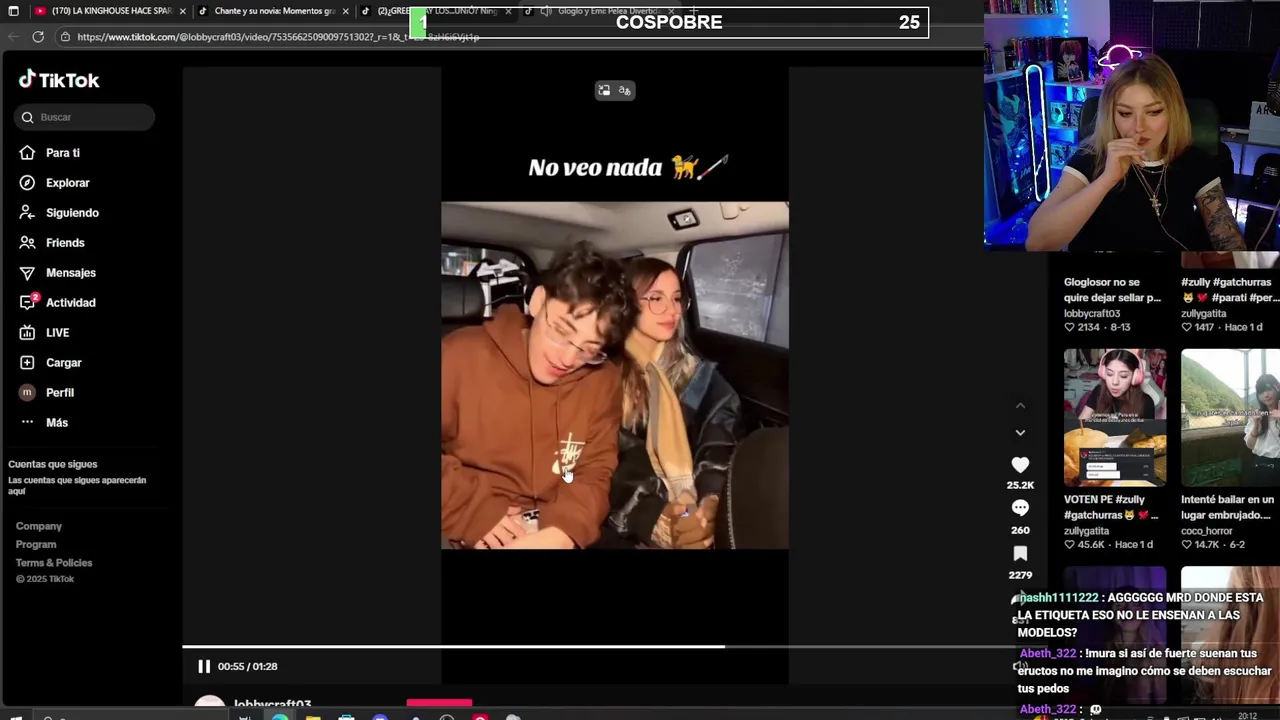Go back in browser history

[12, 37]
